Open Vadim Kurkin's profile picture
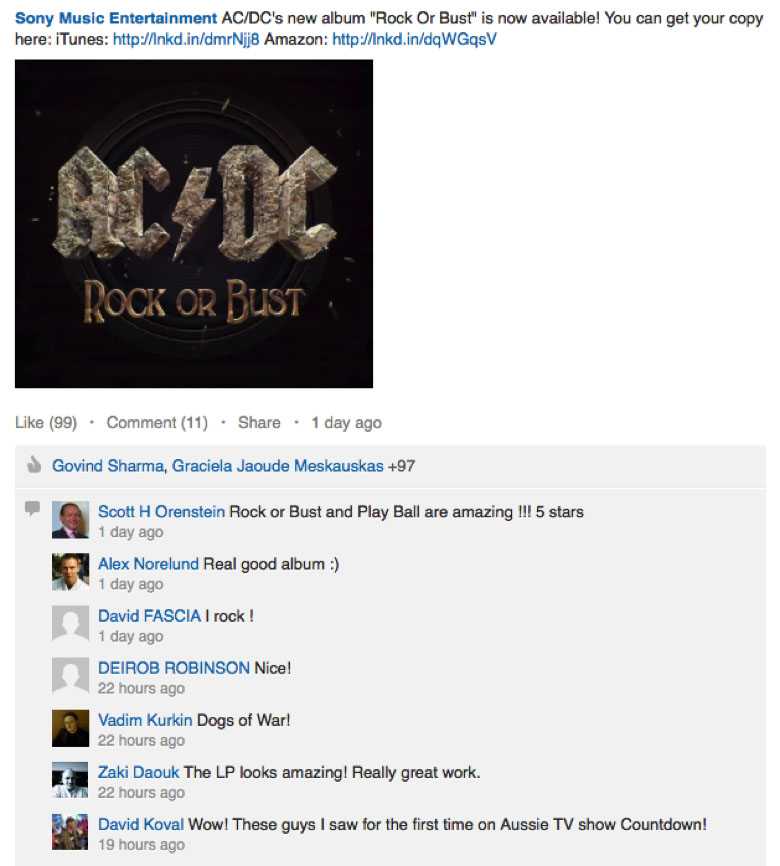 (x=70, y=728)
